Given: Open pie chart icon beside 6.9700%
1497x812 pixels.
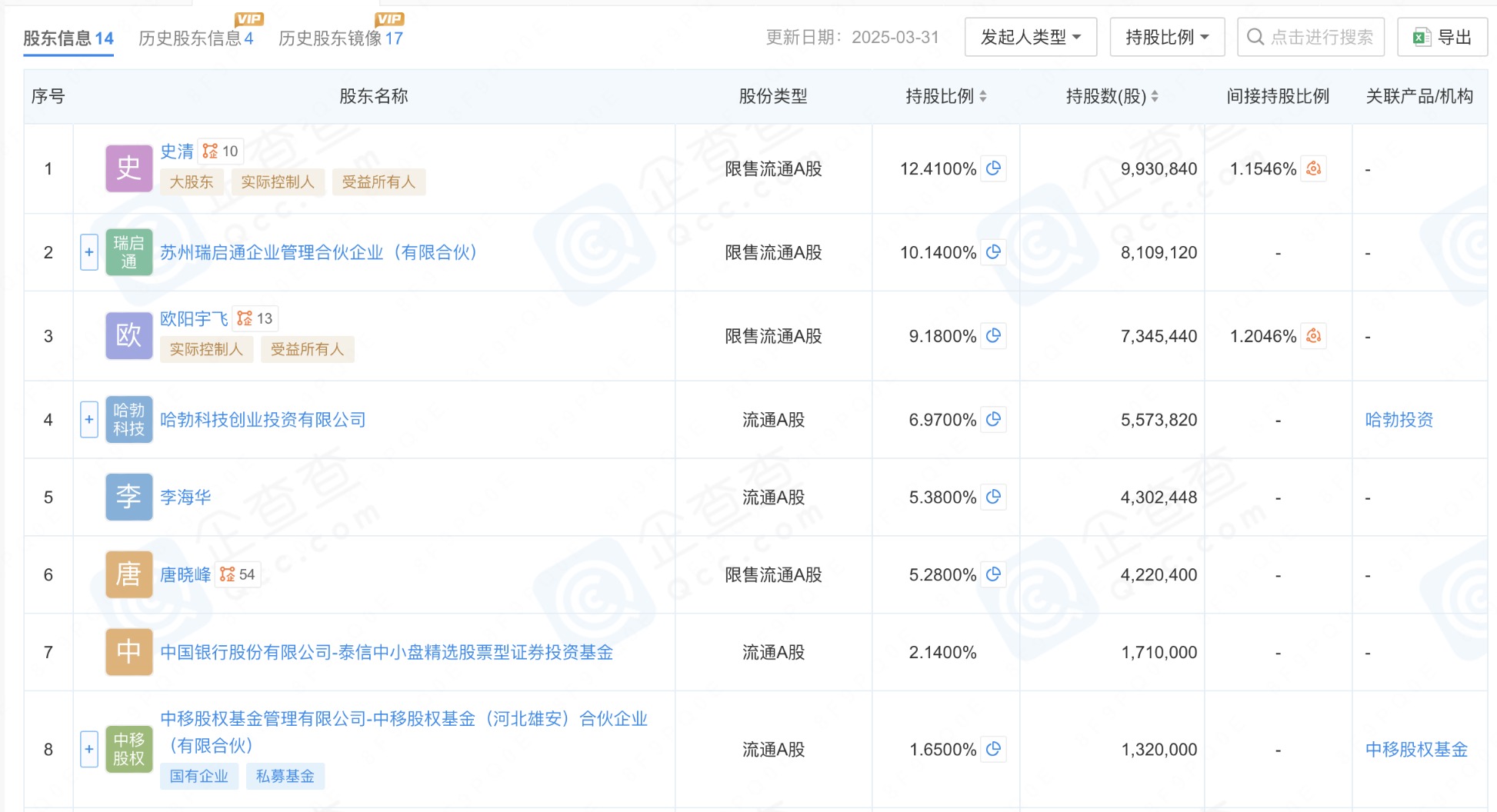Looking at the screenshot, I should [x=993, y=420].
